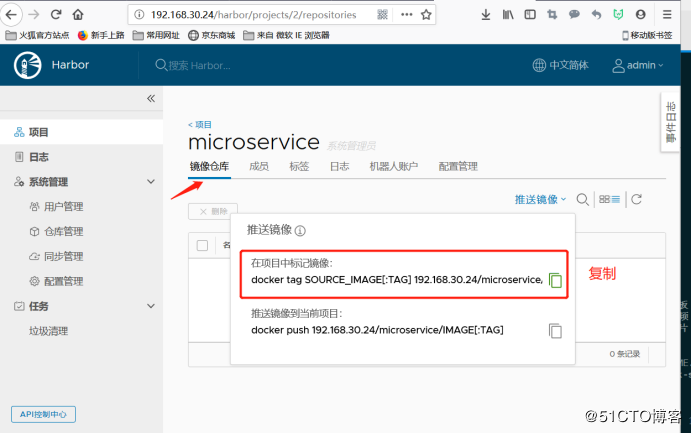The image size is (692, 433).
Task: Open 京东商城 bookmark
Action: [x=211, y=35]
